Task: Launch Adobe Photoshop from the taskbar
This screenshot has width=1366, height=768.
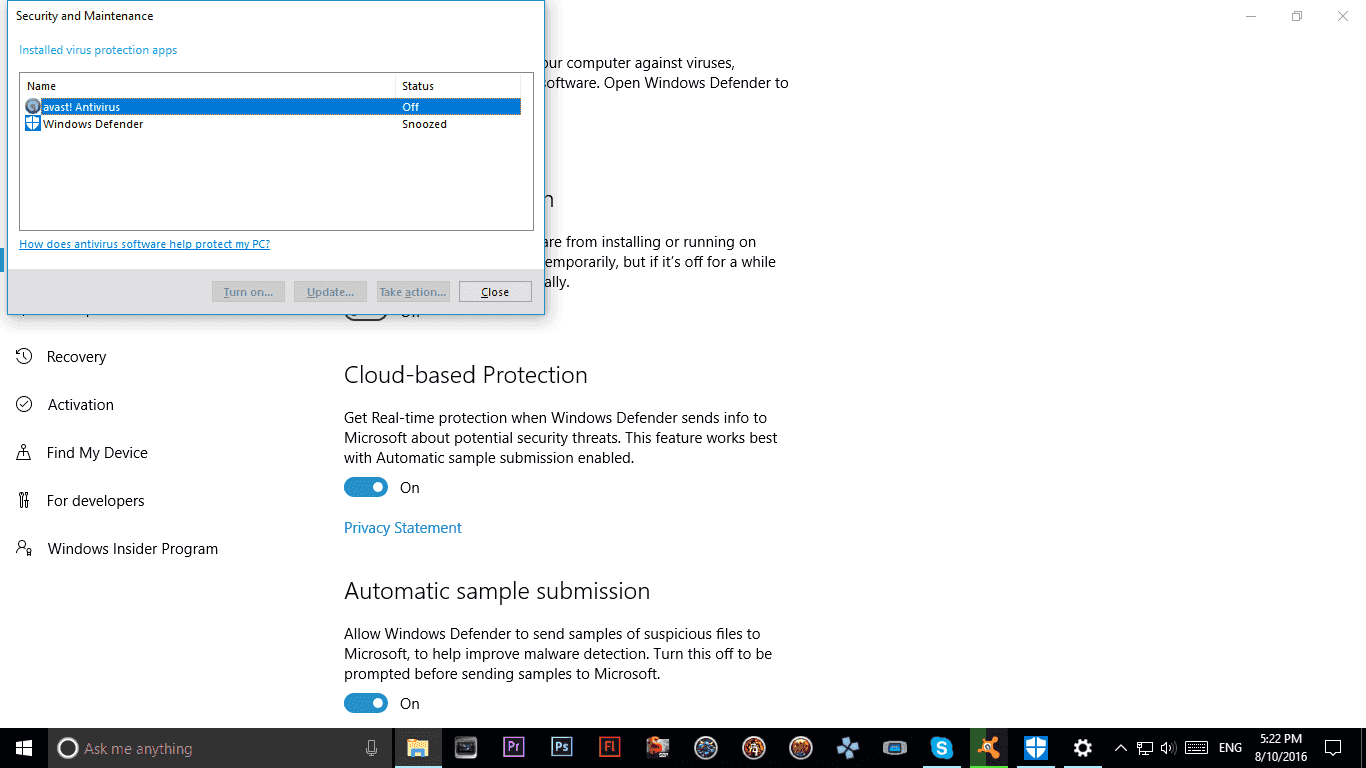Action: (x=562, y=748)
